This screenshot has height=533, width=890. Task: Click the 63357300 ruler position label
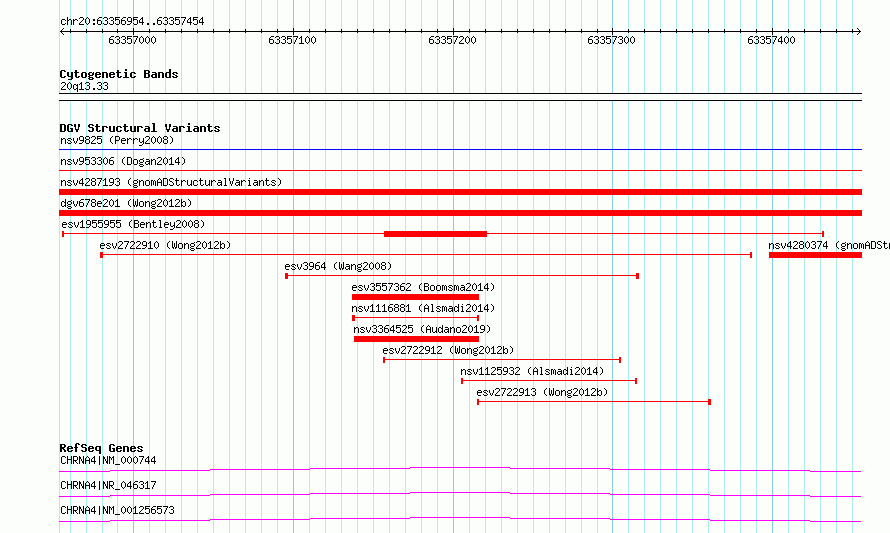[x=611, y=40]
